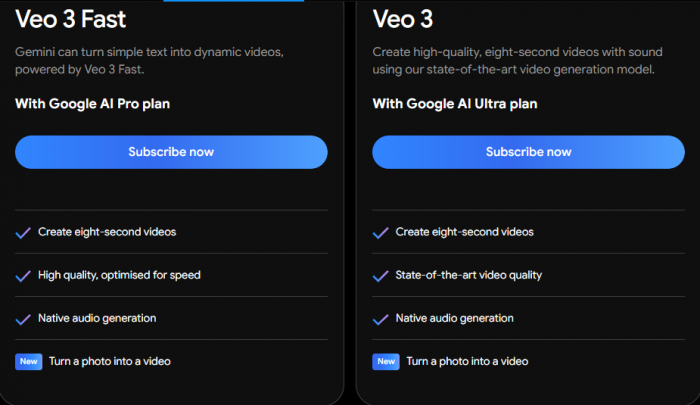The height and width of the screenshot is (405, 700).
Task: Click checkmark beside Veo 3 native audio generation
Action: (x=380, y=319)
